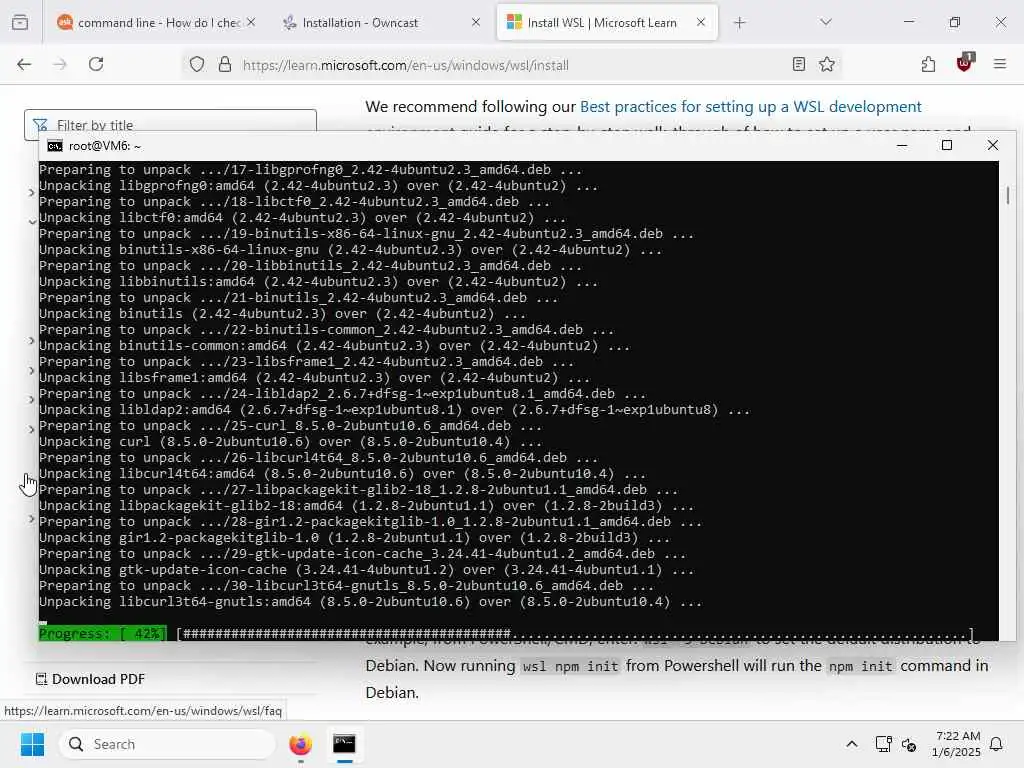Viewport: 1024px width, 768px height.
Task: Expand sidebar item beside libsframe1 line
Action: [x=31, y=370]
